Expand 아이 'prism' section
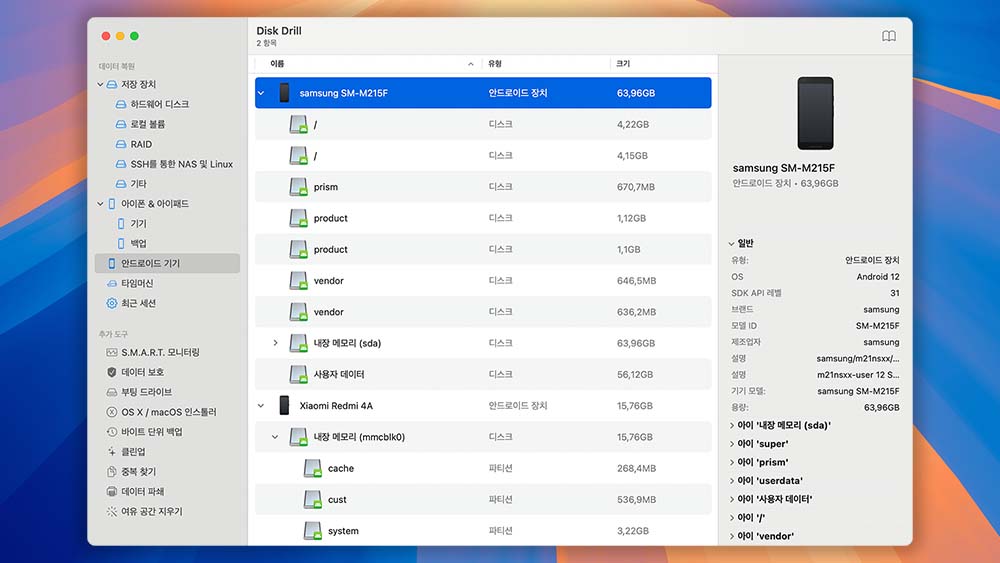1000x563 pixels. 732,462
